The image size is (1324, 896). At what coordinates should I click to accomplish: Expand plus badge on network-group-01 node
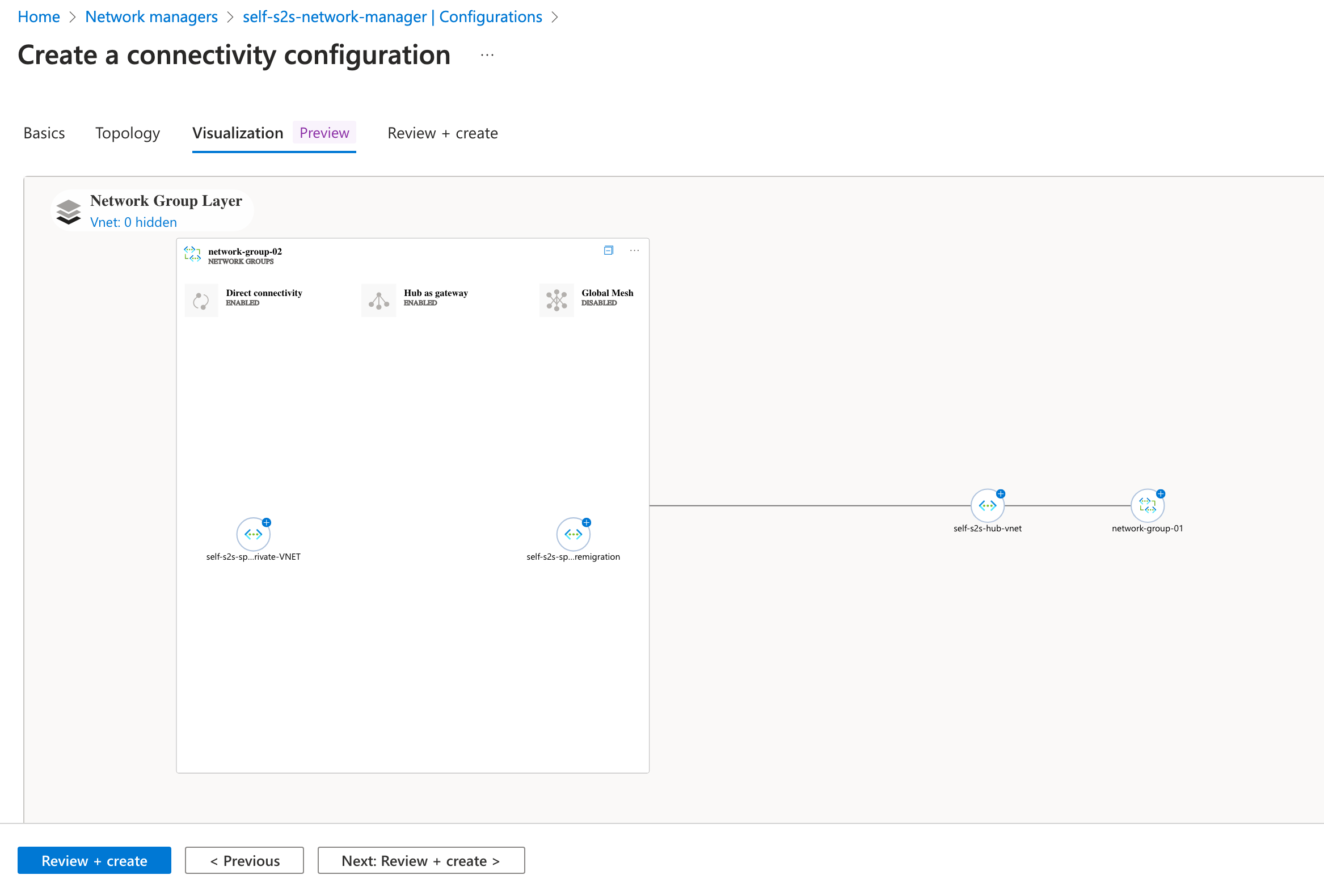click(1161, 494)
